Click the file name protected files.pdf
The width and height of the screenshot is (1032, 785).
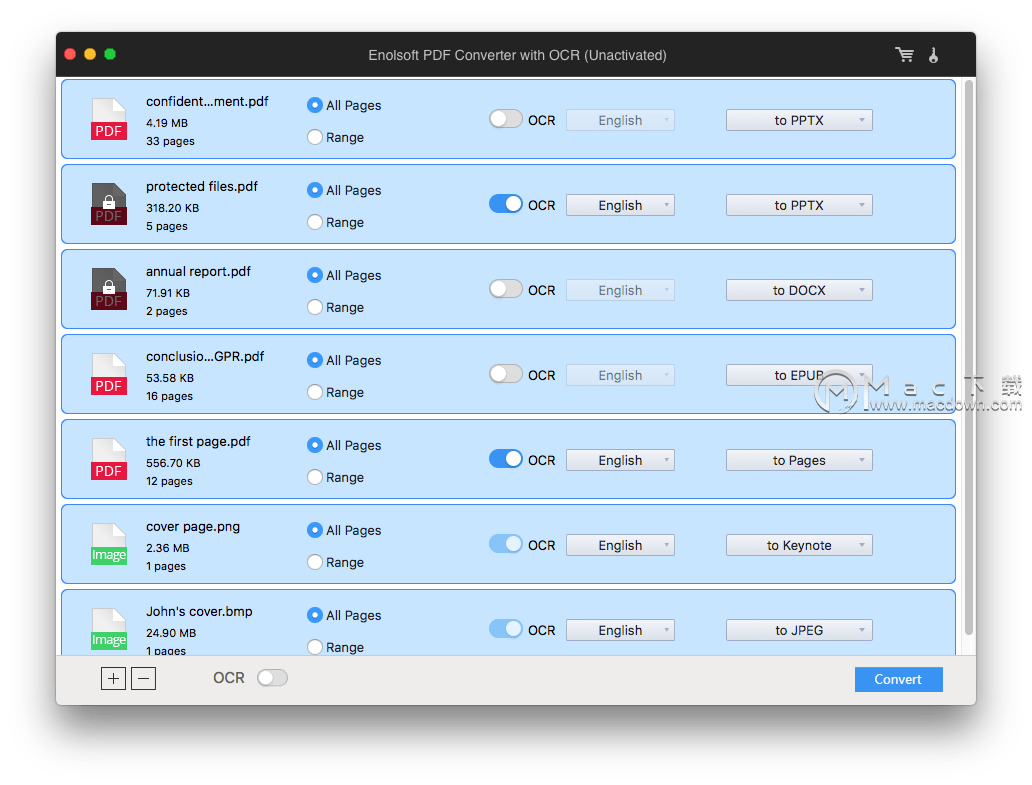202,186
